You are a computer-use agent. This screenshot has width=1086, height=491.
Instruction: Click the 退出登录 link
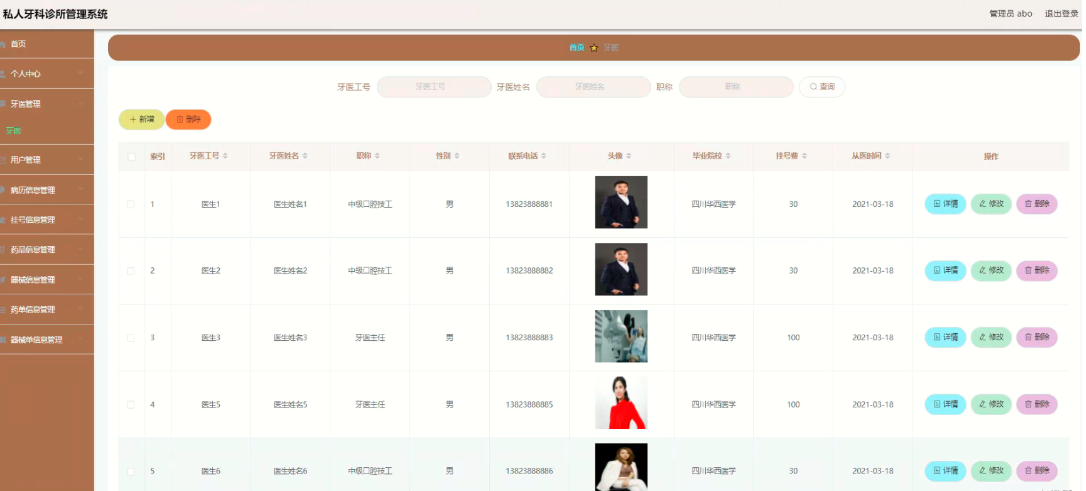[x=1061, y=14]
